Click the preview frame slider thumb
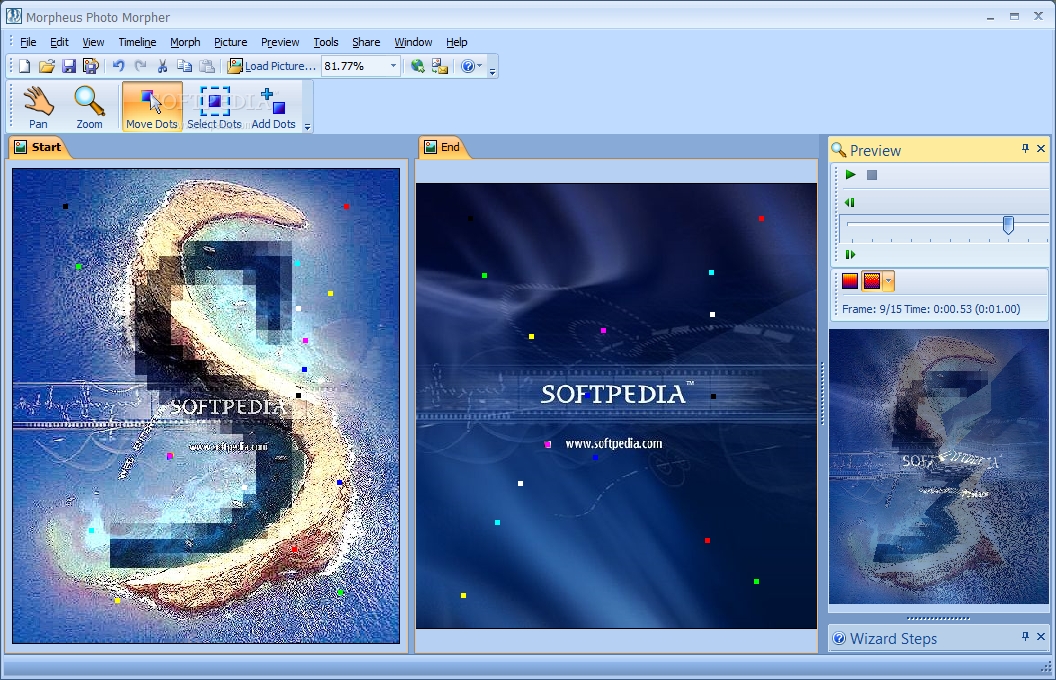 [1008, 225]
